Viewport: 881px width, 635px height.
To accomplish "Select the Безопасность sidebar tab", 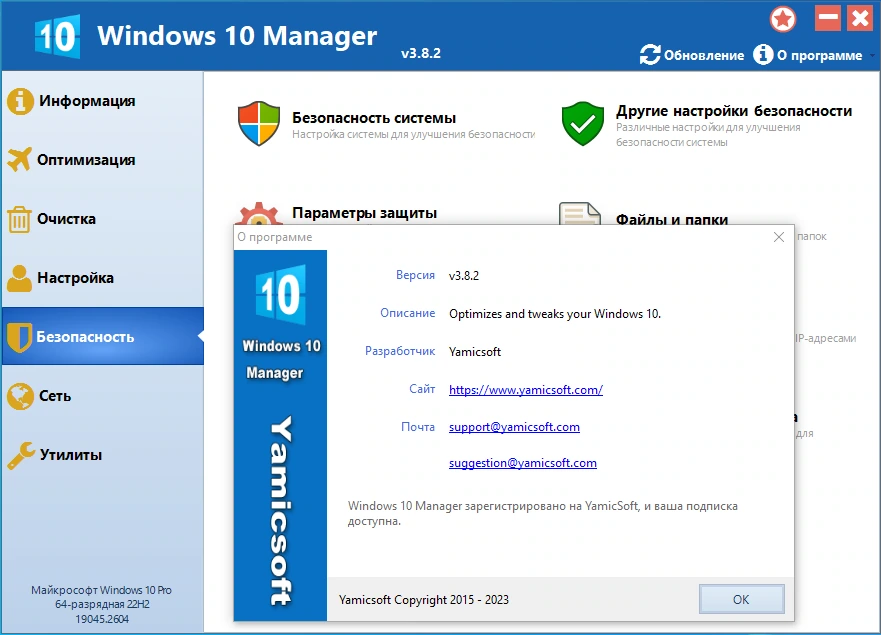I will 102,336.
